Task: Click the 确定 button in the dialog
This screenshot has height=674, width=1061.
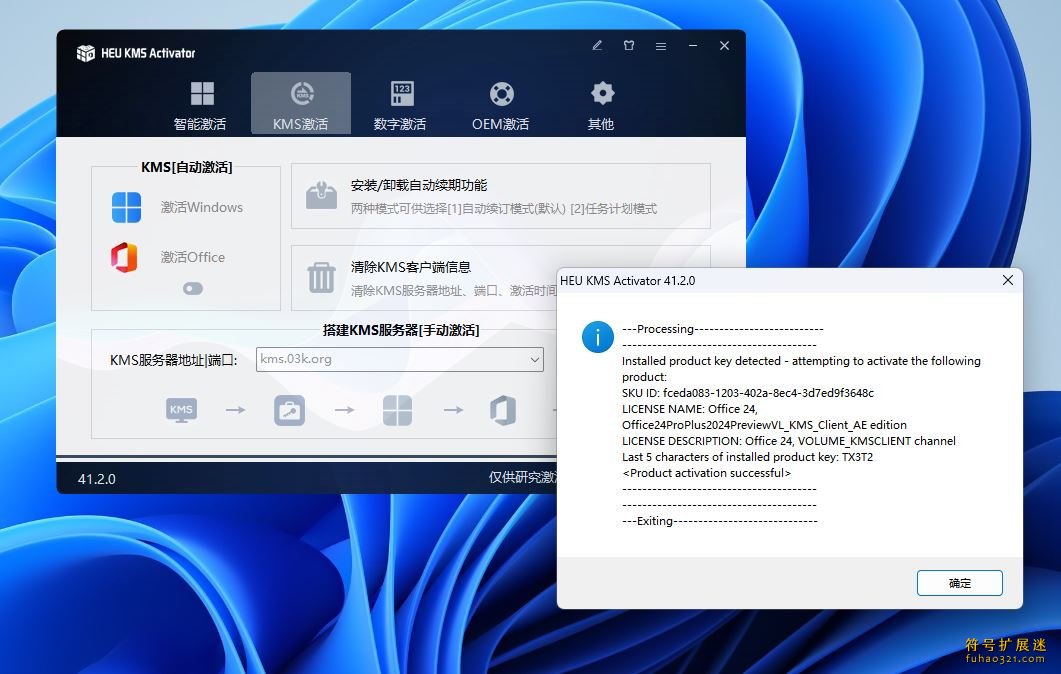Action: (x=959, y=583)
